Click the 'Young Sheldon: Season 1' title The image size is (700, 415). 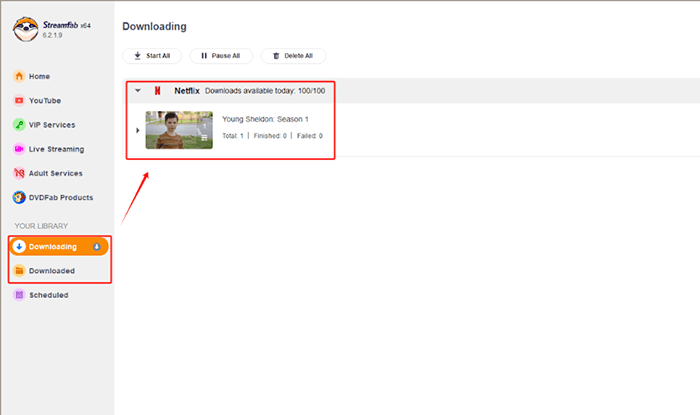click(265, 119)
